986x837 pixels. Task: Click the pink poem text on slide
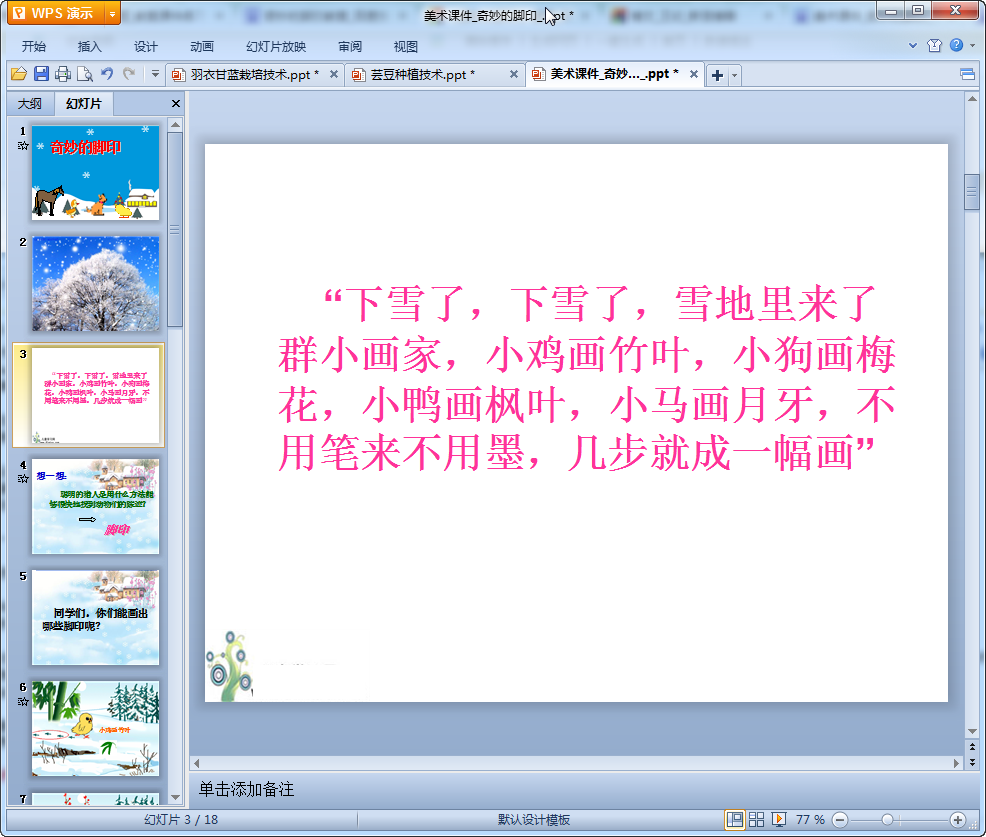tap(587, 379)
